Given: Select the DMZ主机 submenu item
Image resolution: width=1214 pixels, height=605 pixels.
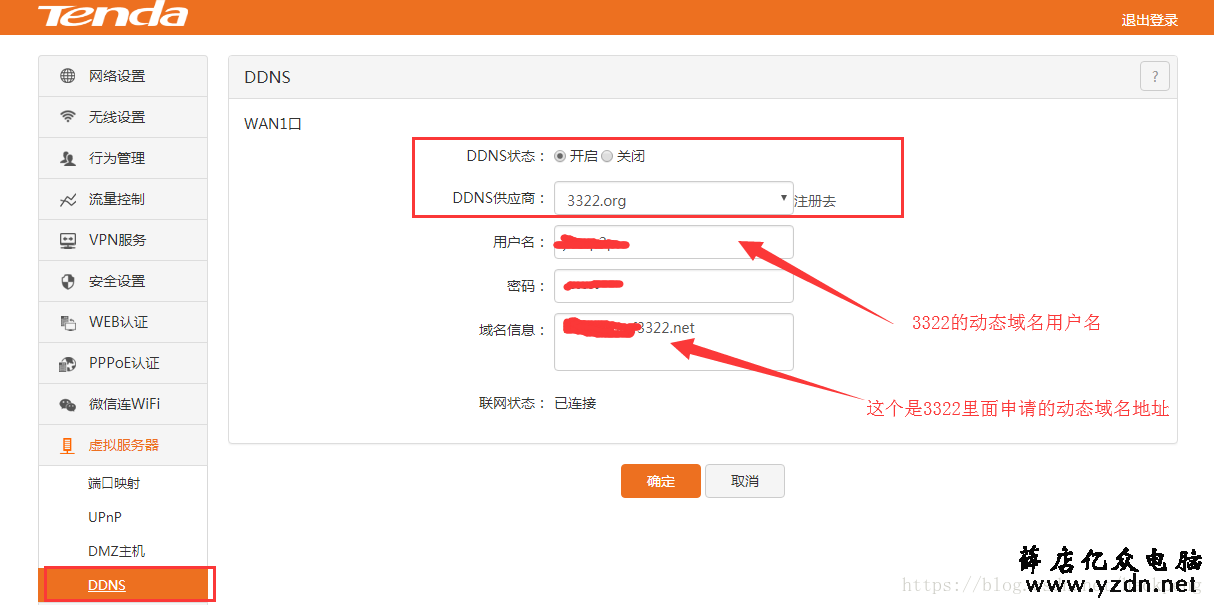Looking at the screenshot, I should point(116,551).
